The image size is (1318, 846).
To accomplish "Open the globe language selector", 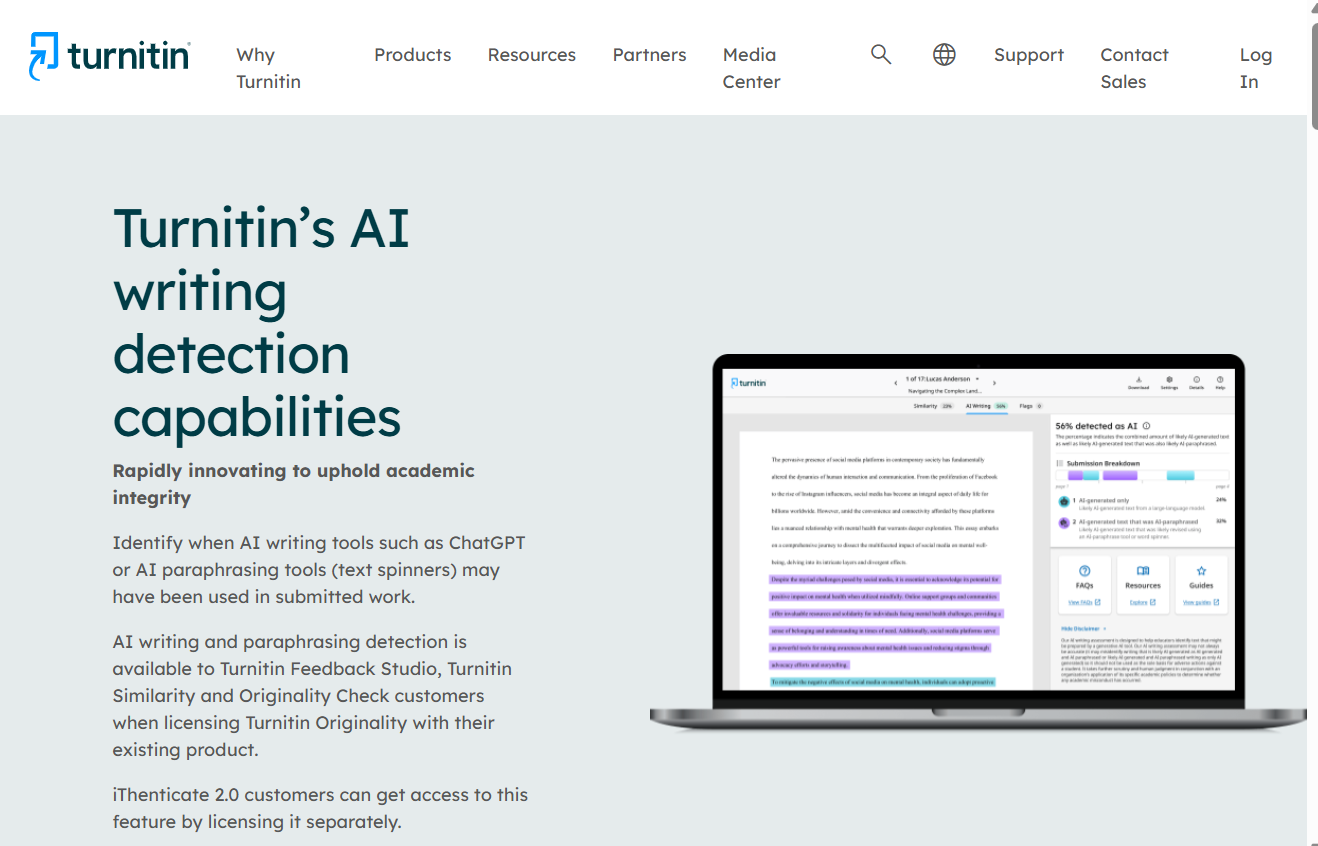I will pos(944,55).
